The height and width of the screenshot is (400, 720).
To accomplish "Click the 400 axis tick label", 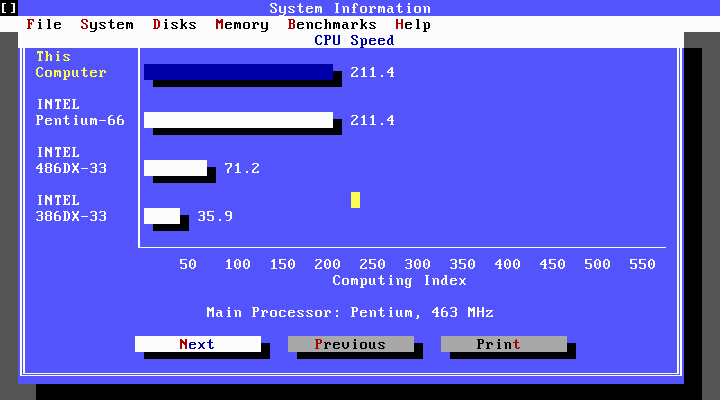I will [x=507, y=264].
